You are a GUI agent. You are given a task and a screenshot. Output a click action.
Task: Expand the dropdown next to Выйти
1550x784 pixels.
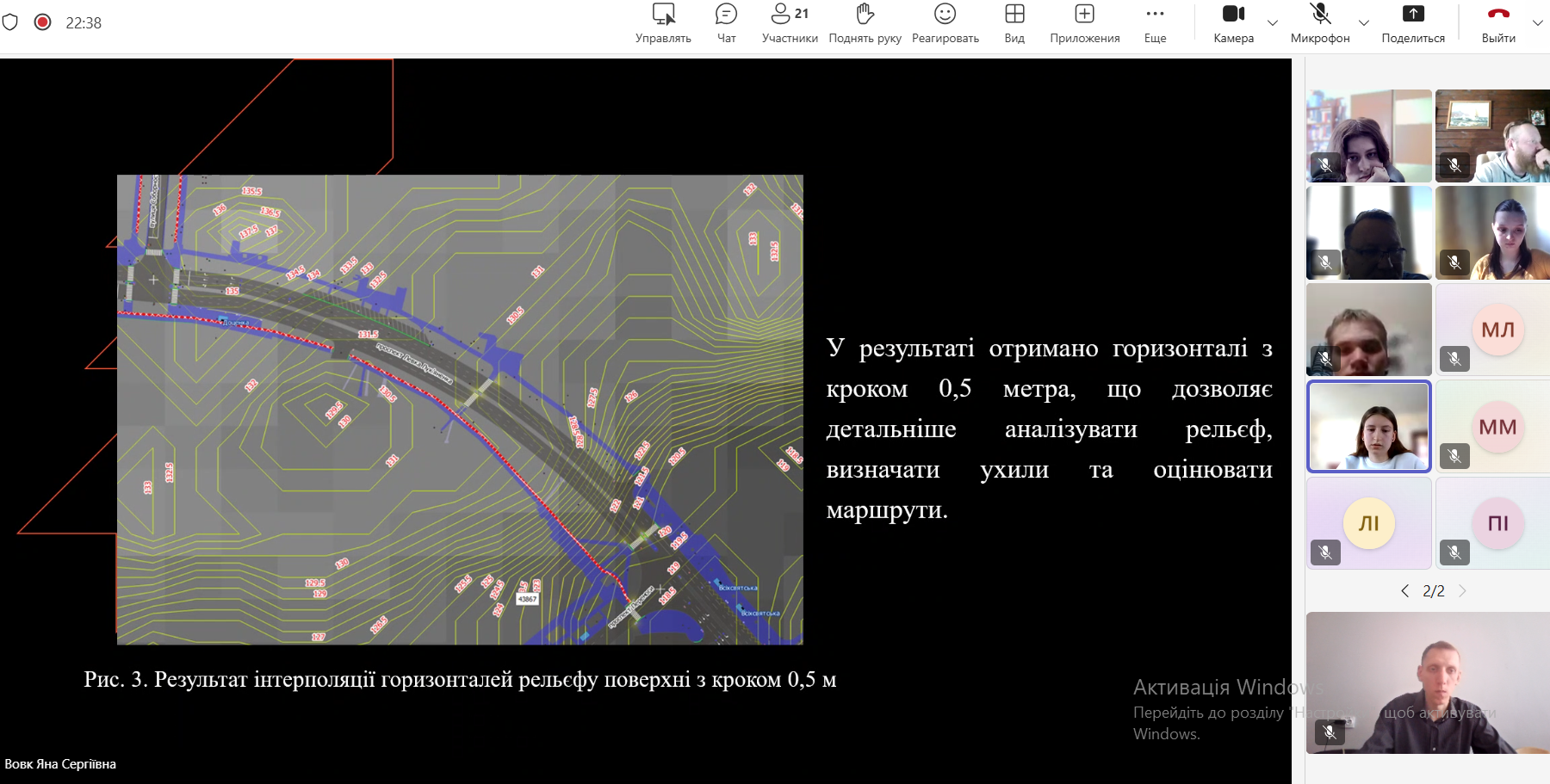pyautogui.click(x=1537, y=23)
